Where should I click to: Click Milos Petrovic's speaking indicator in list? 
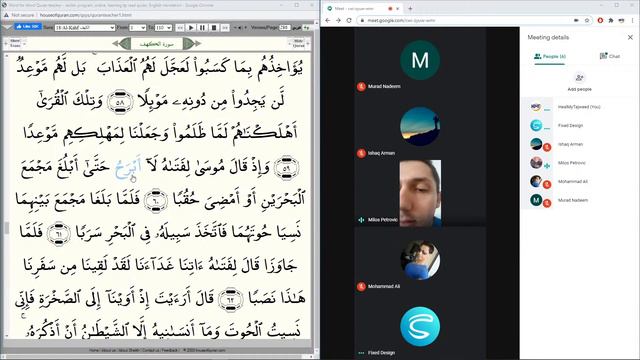point(547,166)
